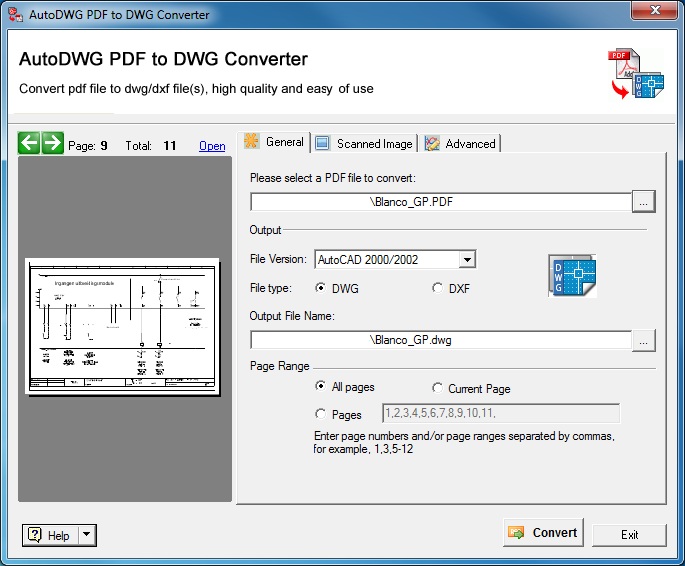Click the PDF file path input field
The image size is (685, 566).
point(441,202)
